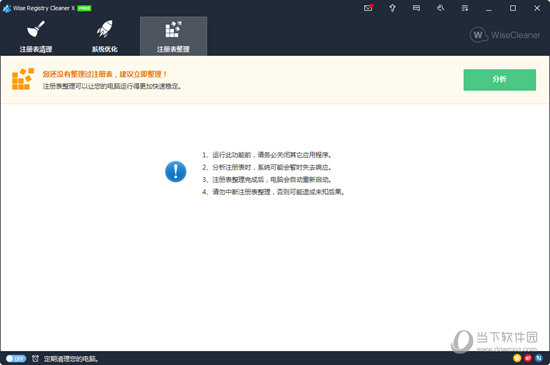Minimize the Wise Registry Cleaner window
This screenshot has height=365, width=550.
pos(489,8)
